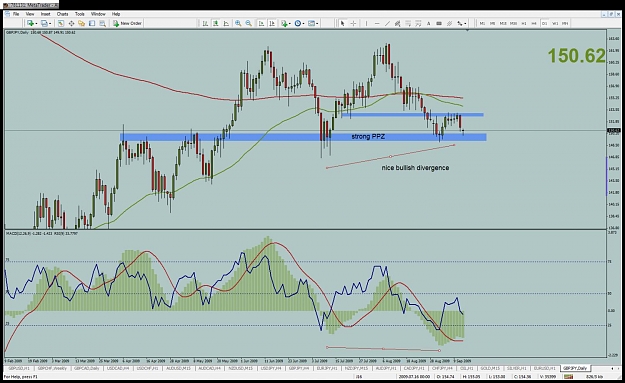This screenshot has width=625, height=383.
Task: Open the Profiles toolbar icon
Action: click(x=44, y=24)
